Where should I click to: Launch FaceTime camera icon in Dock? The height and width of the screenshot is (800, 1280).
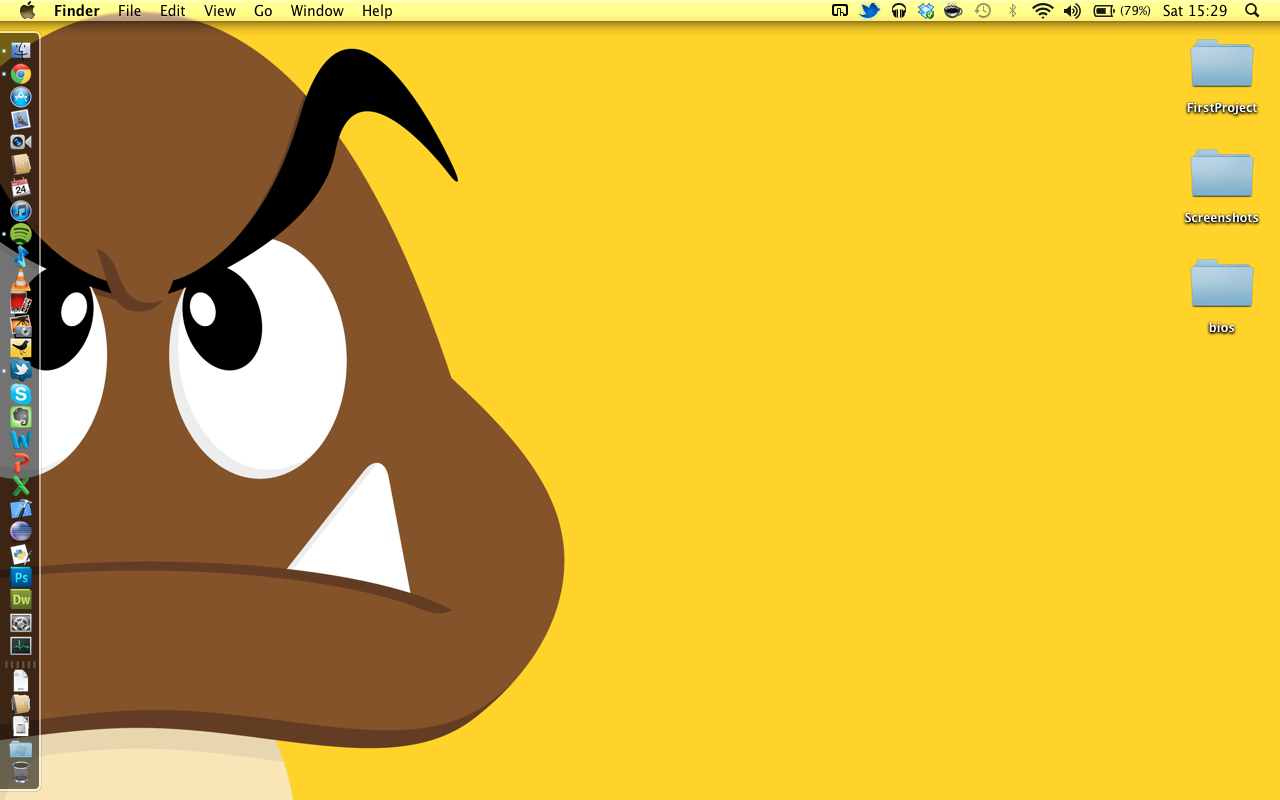coord(21,142)
